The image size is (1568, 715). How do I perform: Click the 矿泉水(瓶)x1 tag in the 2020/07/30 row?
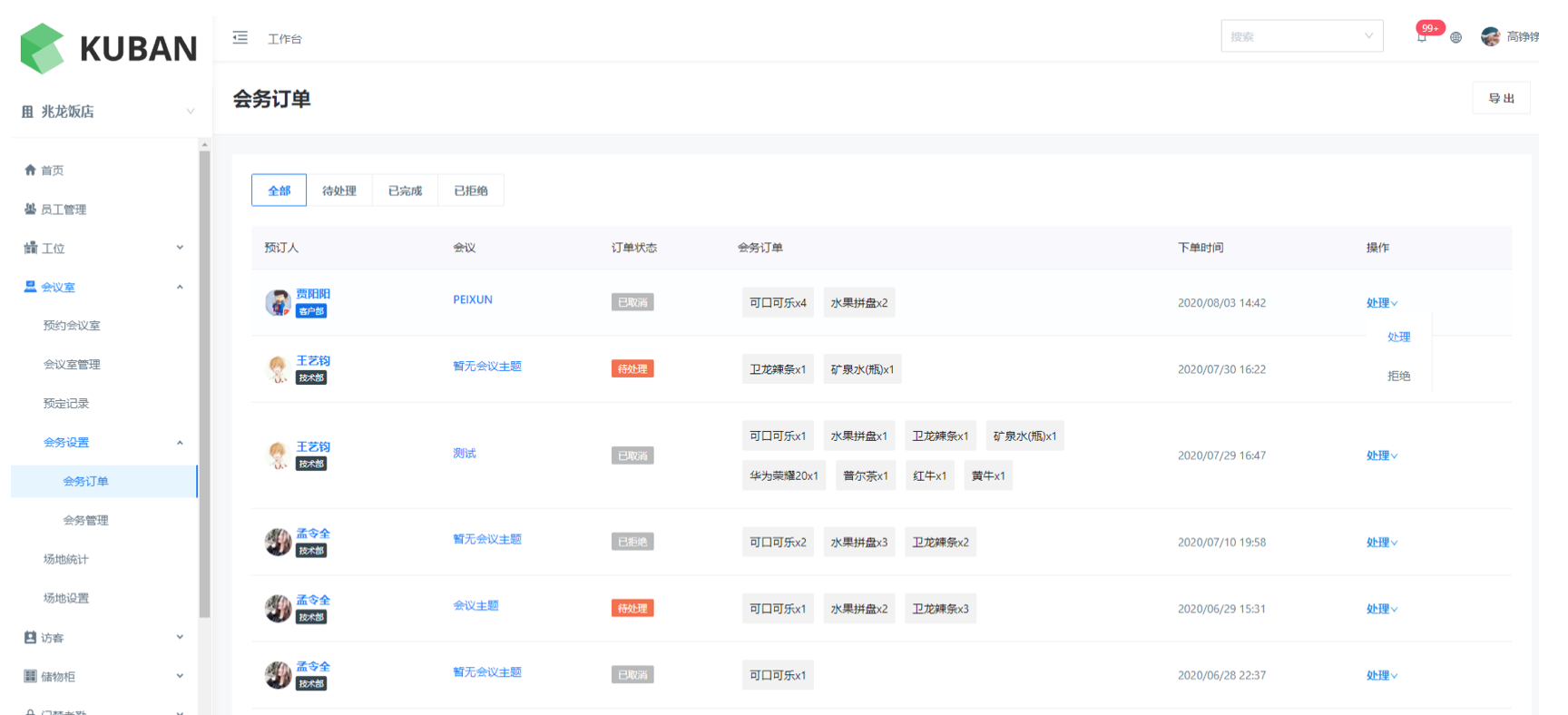(862, 369)
